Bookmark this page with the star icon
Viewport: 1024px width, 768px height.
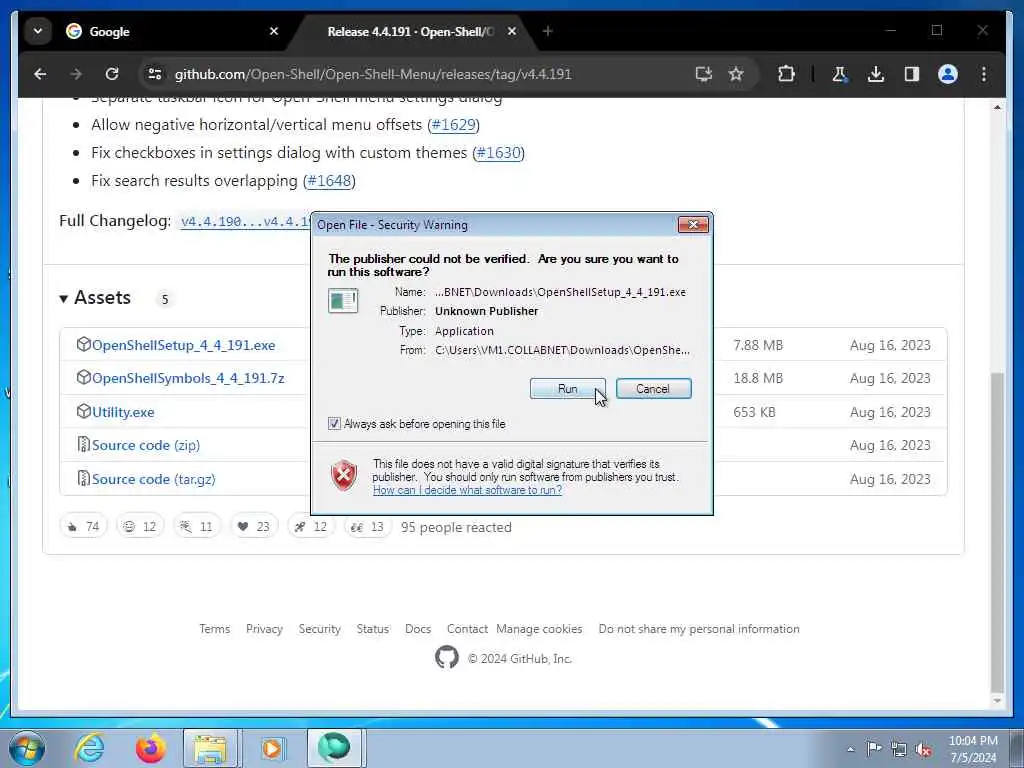coord(736,74)
